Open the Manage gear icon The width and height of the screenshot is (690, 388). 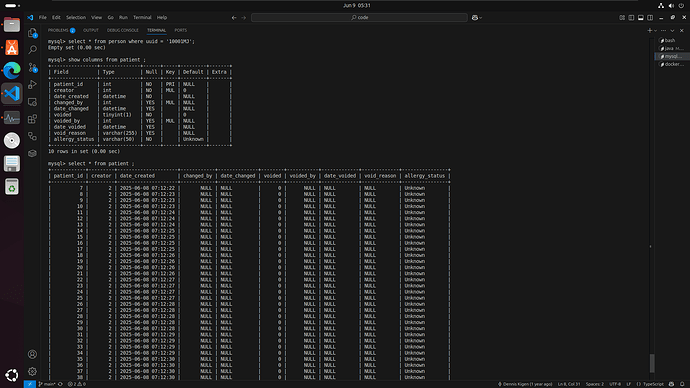(32, 371)
